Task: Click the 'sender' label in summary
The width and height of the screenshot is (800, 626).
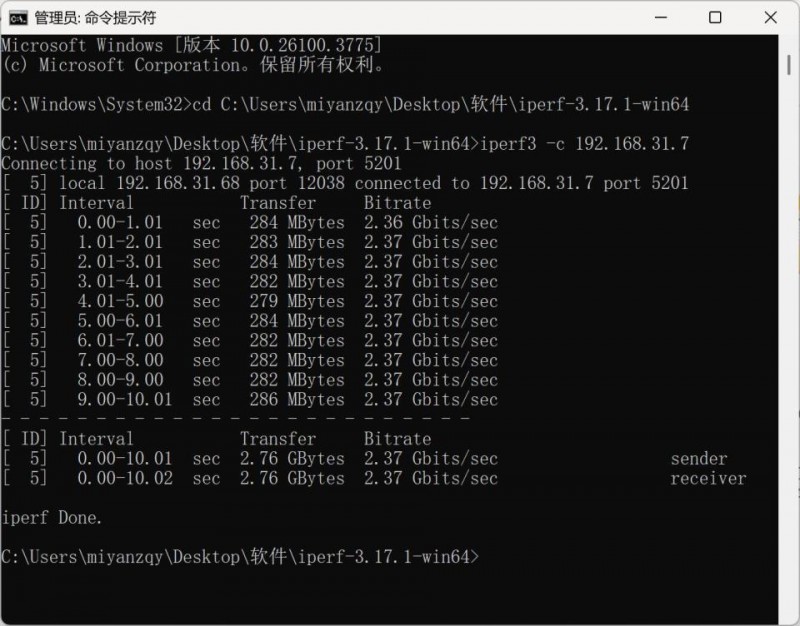Action: [699, 459]
